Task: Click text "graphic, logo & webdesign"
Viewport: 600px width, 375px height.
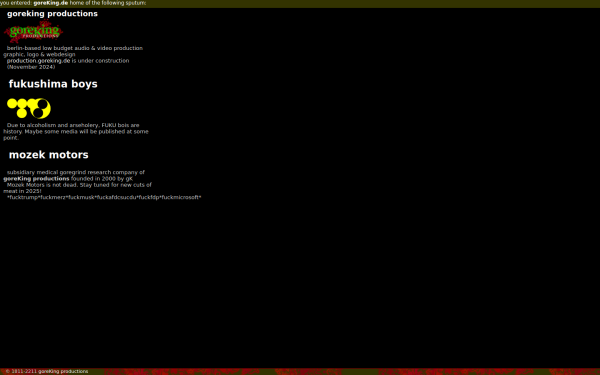Action: tap(39, 54)
